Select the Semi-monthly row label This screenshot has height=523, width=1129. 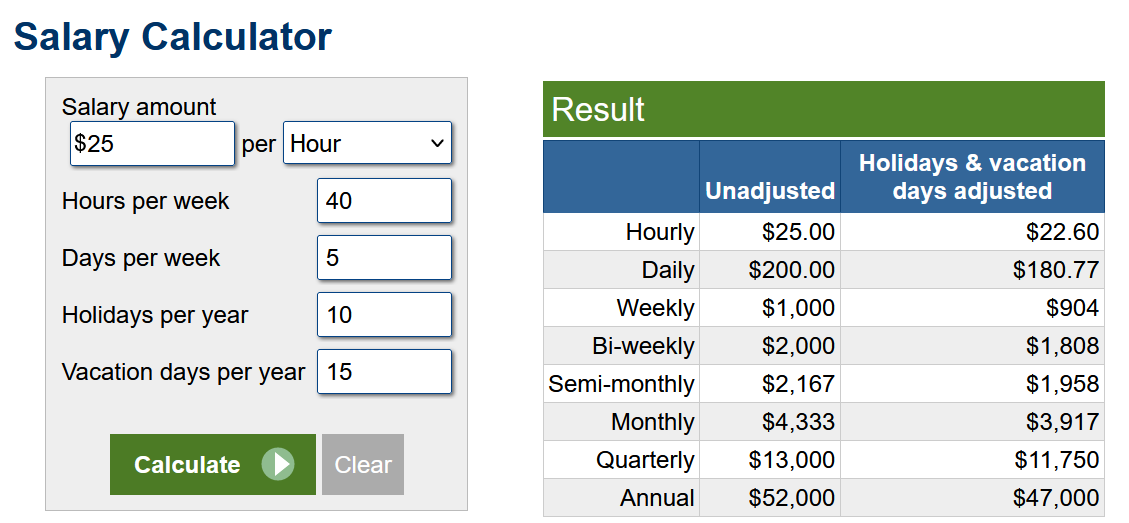621,384
